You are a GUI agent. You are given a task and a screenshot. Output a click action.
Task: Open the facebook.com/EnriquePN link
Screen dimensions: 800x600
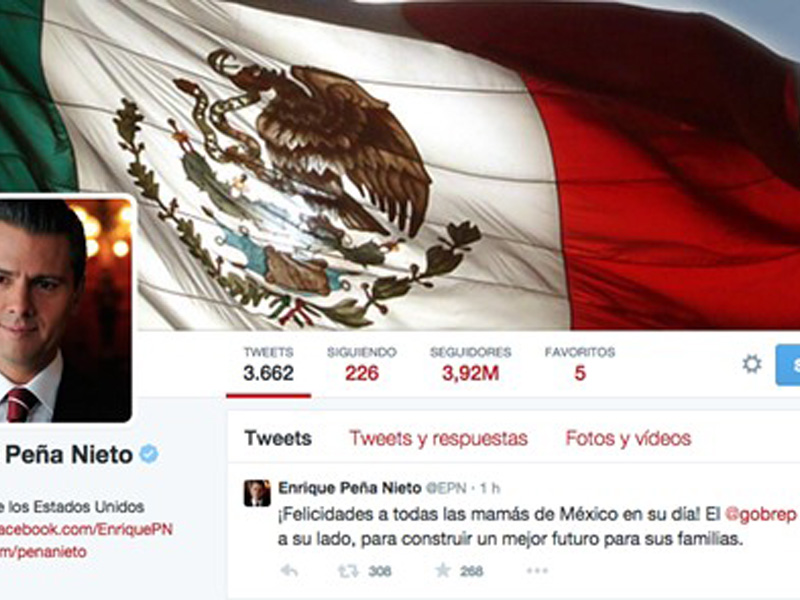[x=86, y=529]
